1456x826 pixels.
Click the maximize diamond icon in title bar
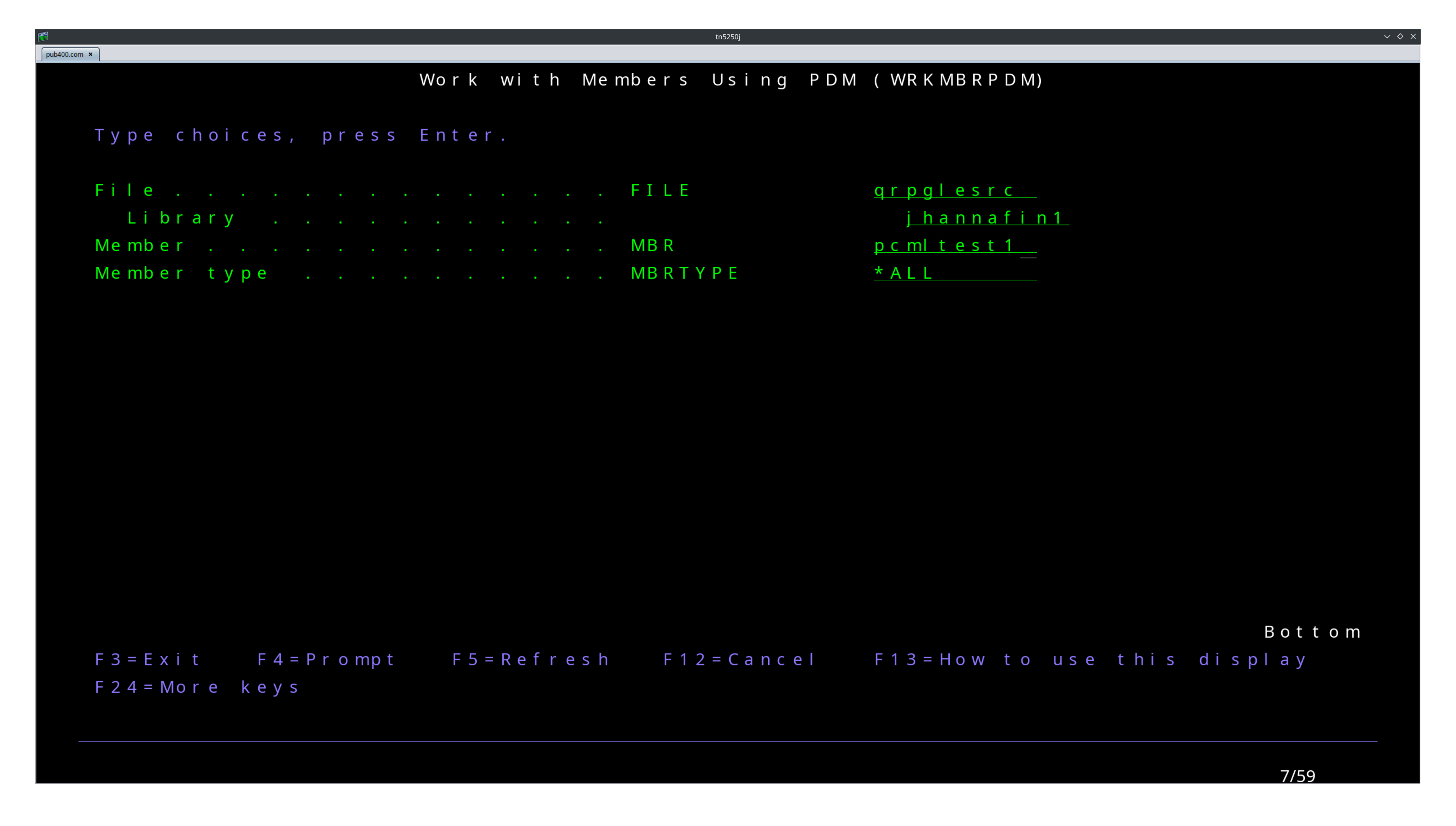1400,36
